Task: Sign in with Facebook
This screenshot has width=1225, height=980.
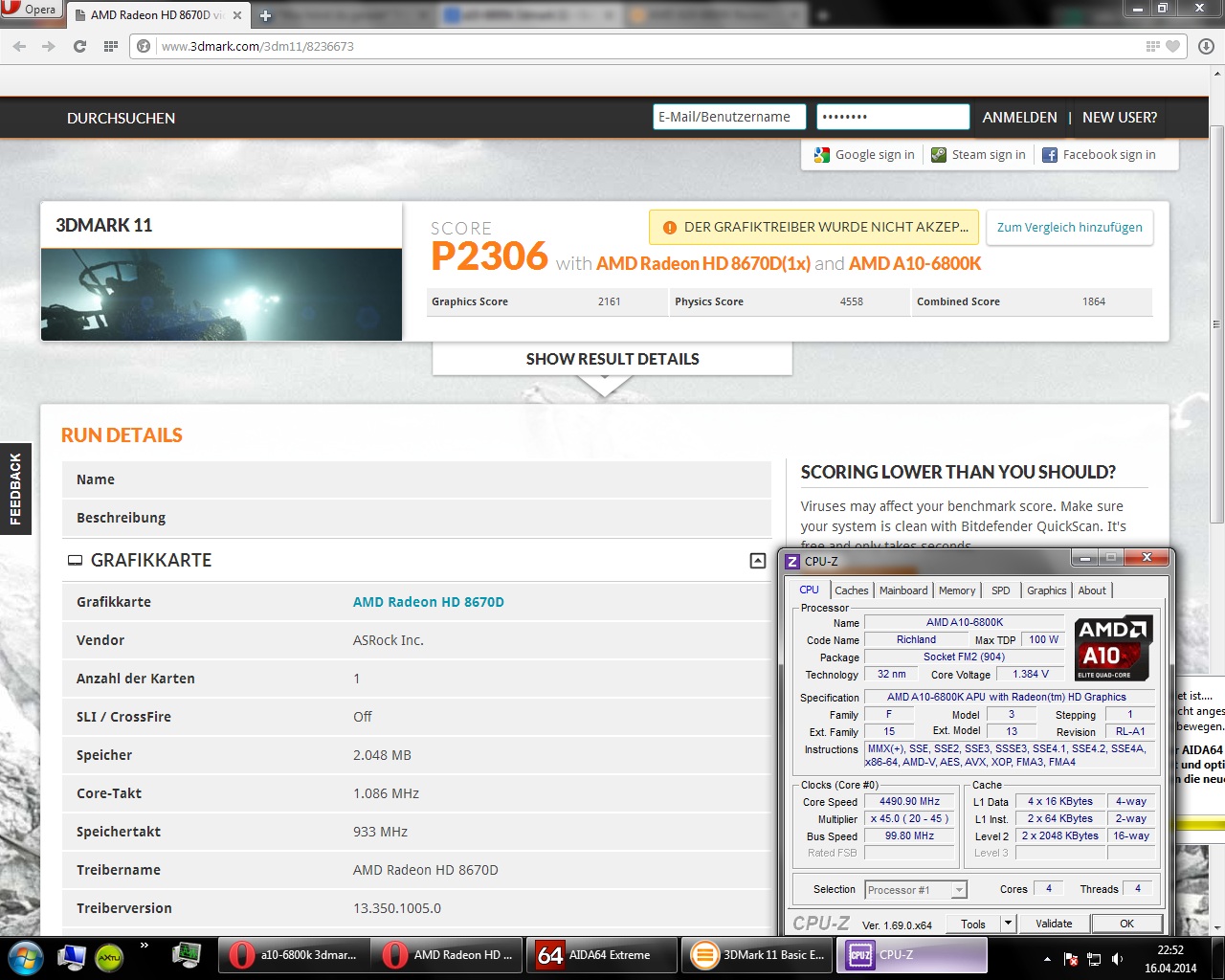Action: pyautogui.click(x=1099, y=155)
